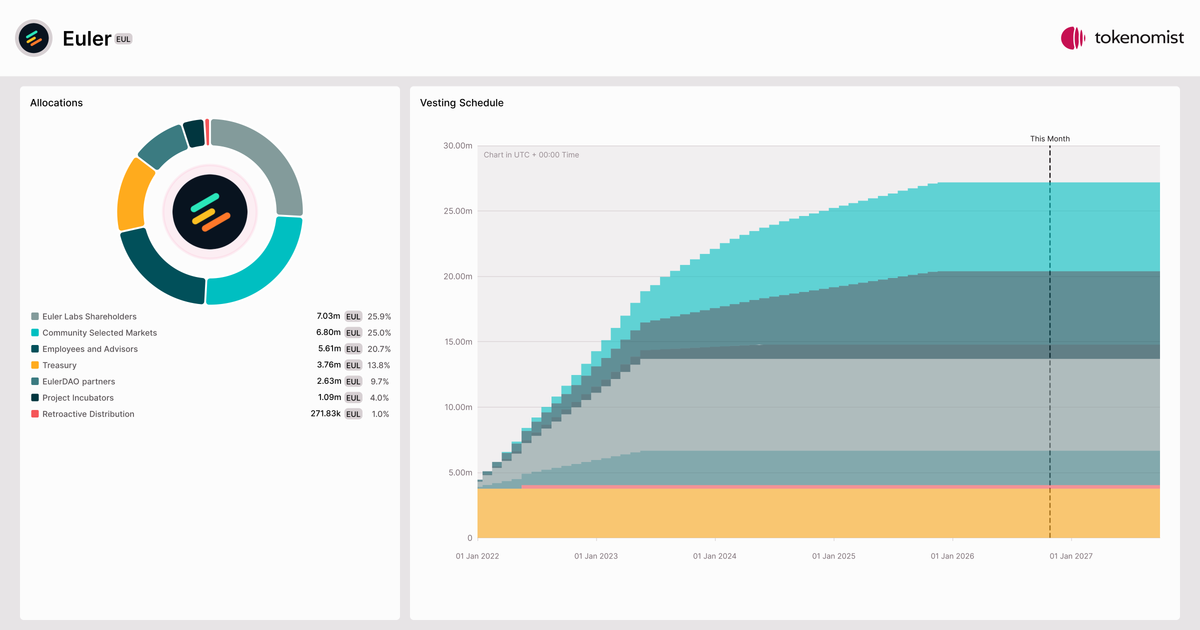
Task: Click the "Euler Labs Shareholders" legend label
Action: point(89,317)
